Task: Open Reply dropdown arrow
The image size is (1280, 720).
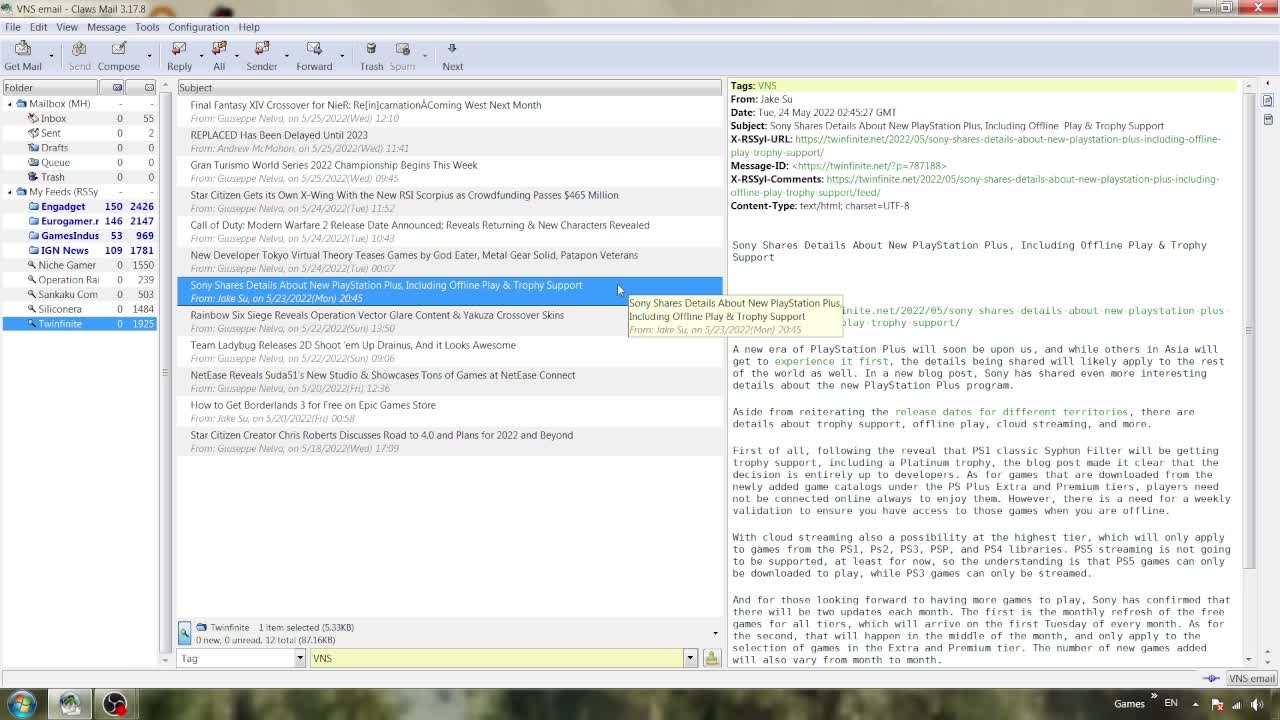Action: pos(201,55)
